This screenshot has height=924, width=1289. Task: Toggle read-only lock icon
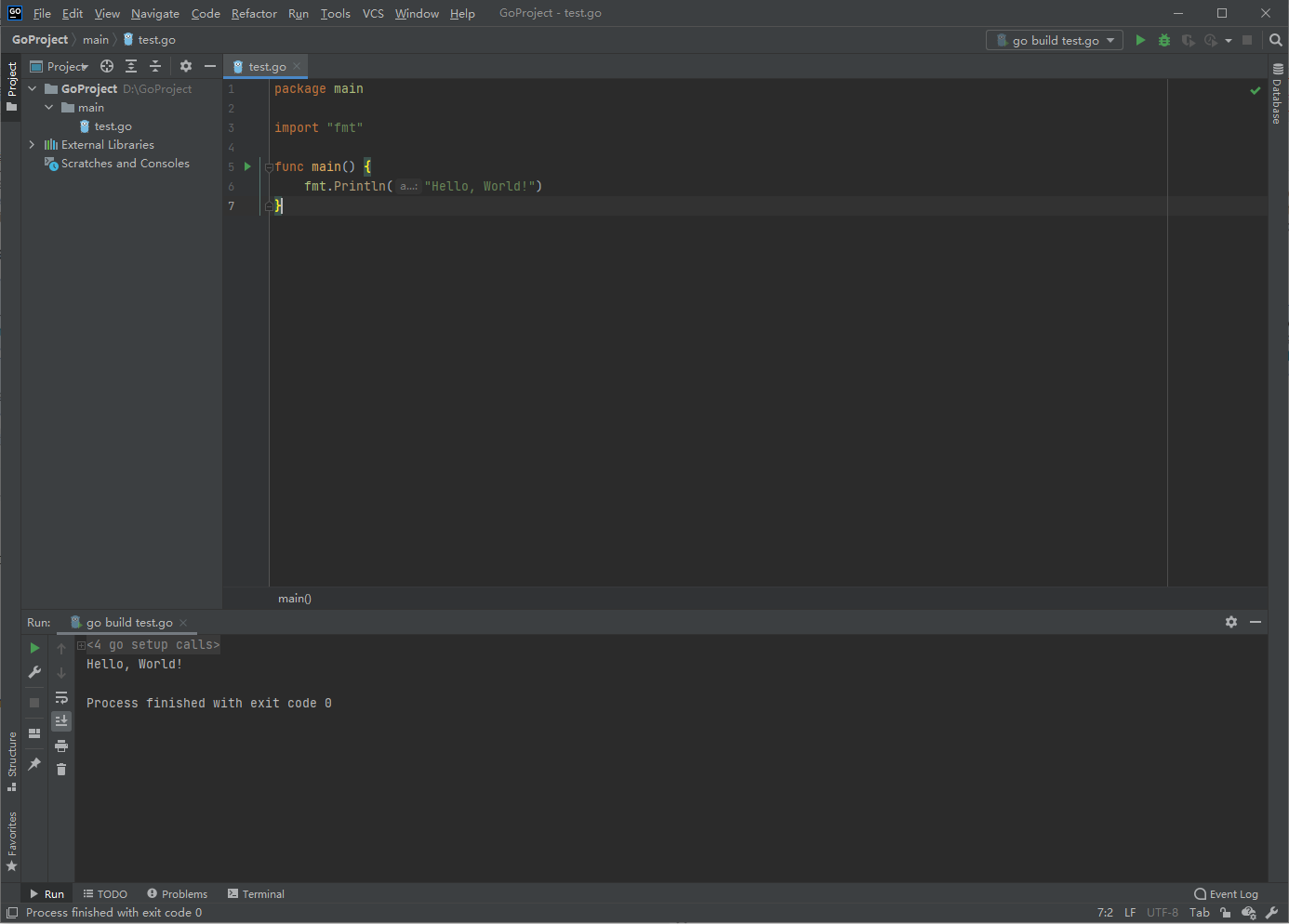click(x=1226, y=913)
